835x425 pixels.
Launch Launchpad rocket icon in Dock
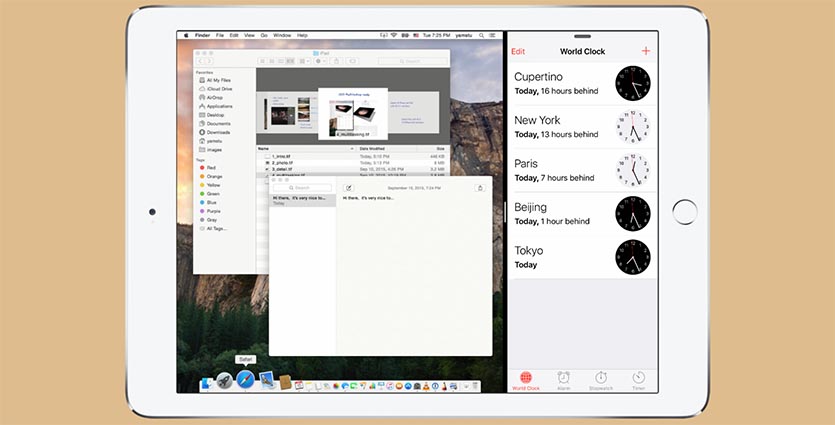point(225,381)
